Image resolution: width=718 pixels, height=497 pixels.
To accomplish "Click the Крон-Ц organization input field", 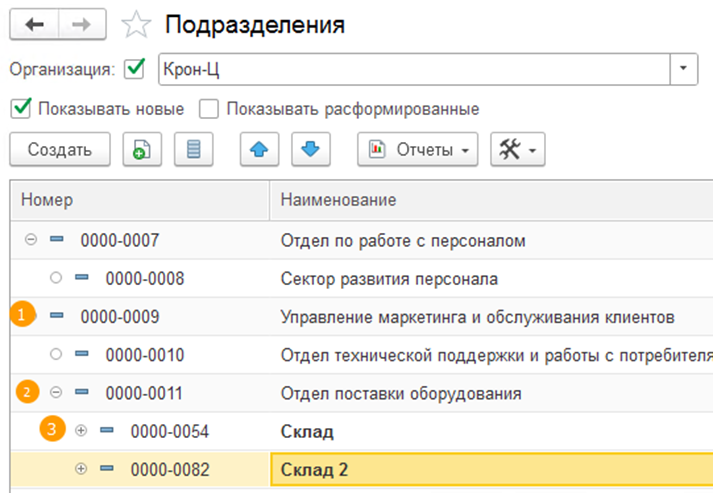I will 410,70.
